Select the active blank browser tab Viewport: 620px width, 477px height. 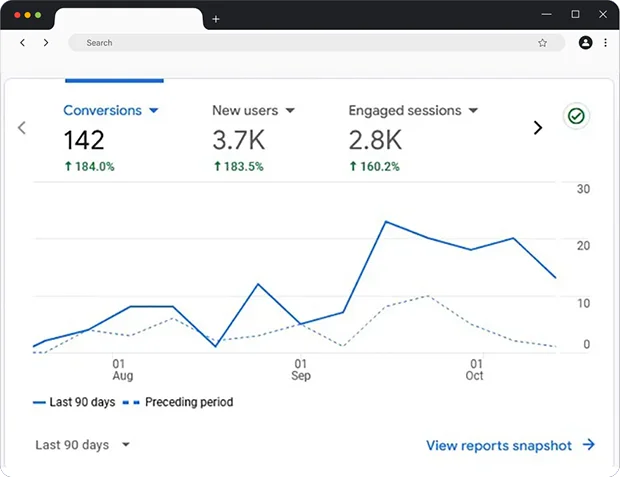pos(128,19)
